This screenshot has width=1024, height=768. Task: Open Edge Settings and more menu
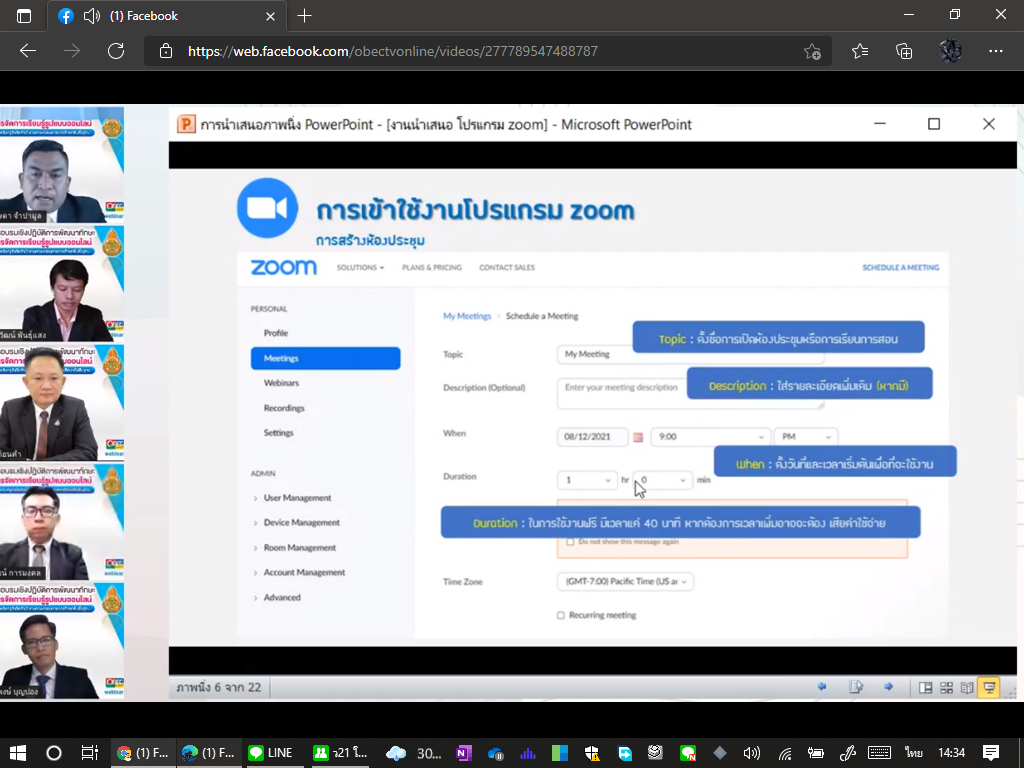pos(995,51)
